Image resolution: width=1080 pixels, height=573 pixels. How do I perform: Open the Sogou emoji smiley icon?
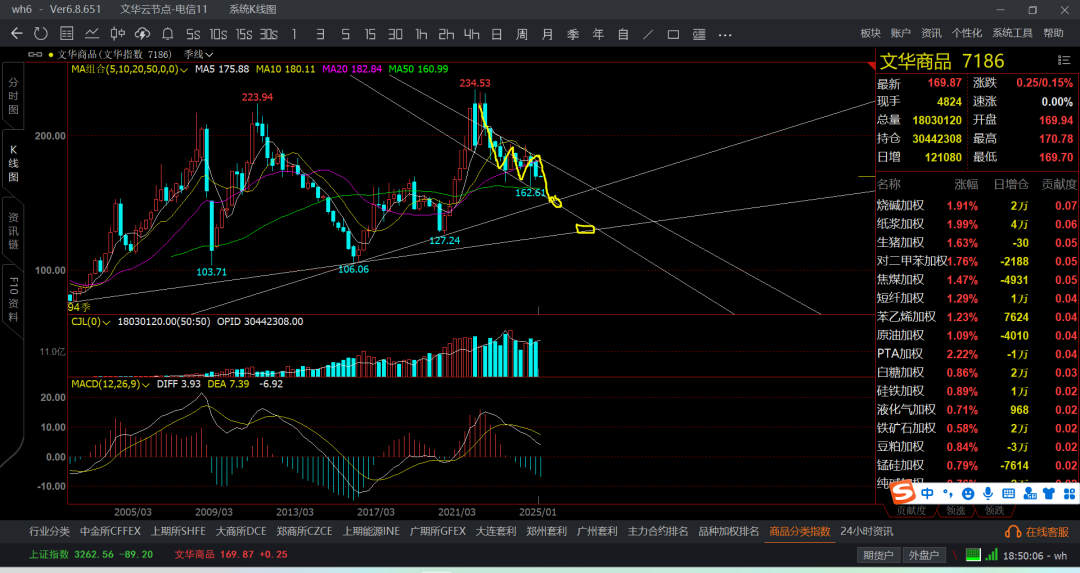968,494
